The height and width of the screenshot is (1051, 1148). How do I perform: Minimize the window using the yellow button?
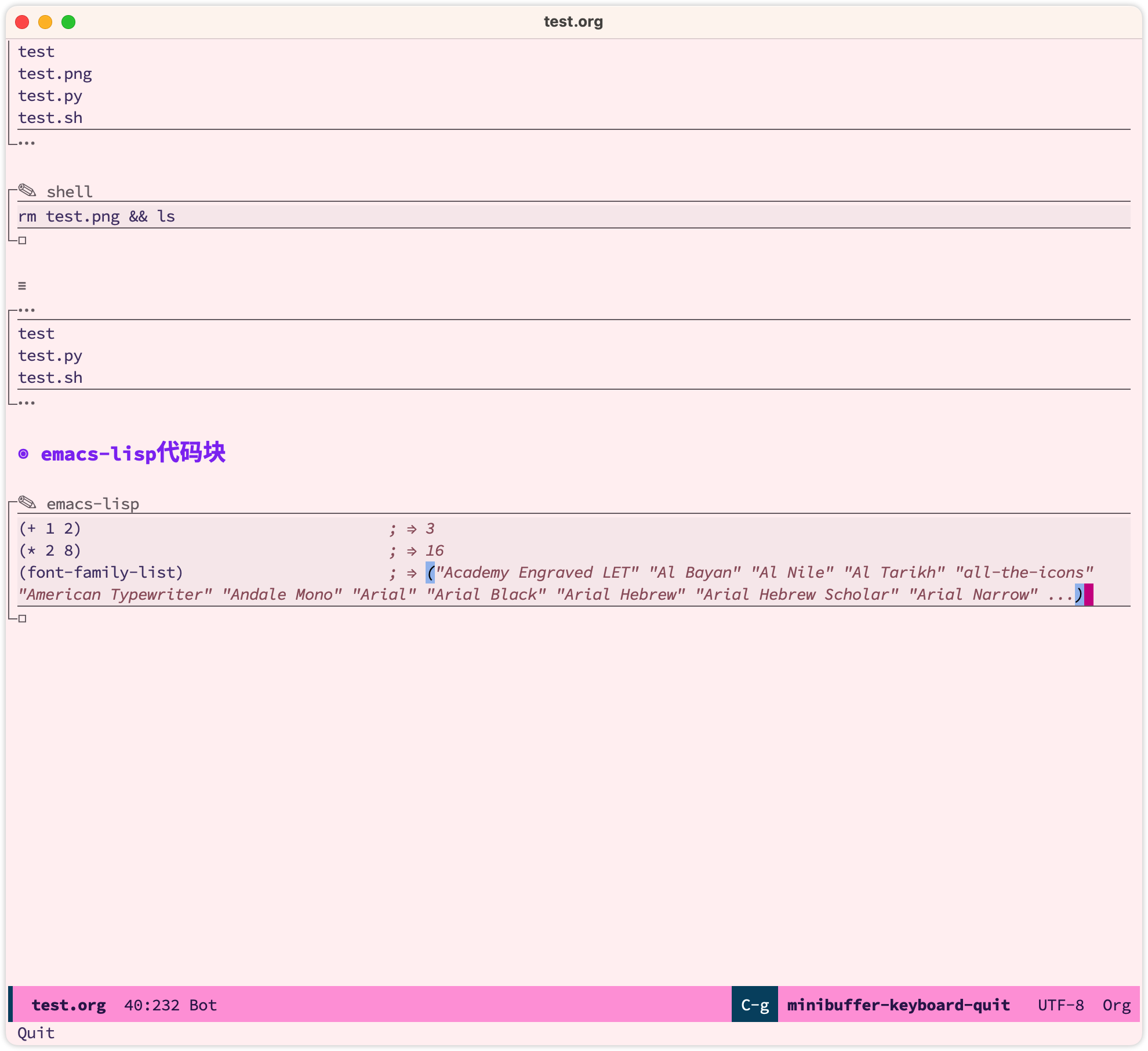[x=45, y=22]
